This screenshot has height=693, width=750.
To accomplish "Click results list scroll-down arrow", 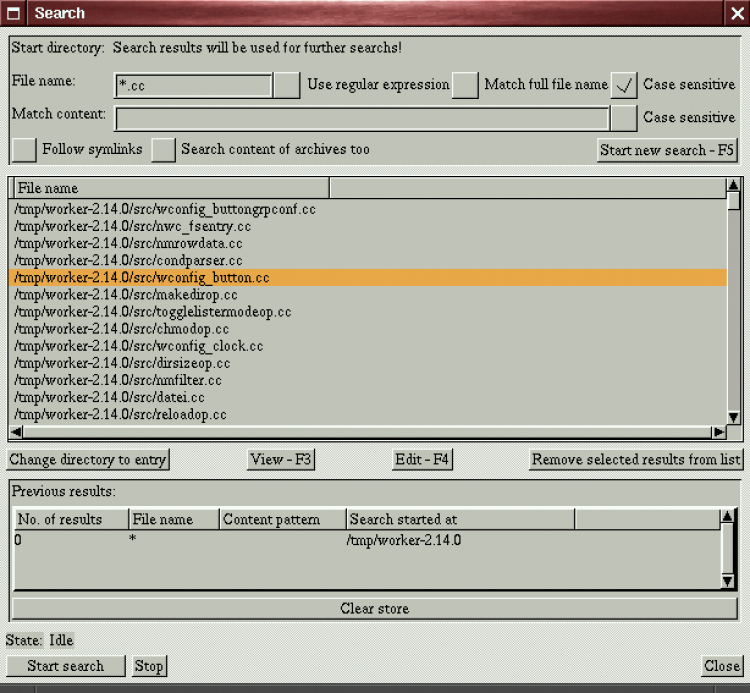I will (x=733, y=418).
